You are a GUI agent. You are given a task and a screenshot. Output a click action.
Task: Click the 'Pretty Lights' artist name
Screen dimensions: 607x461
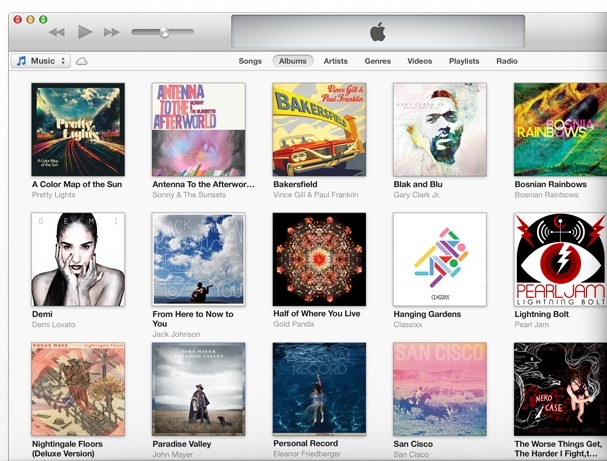53,195
